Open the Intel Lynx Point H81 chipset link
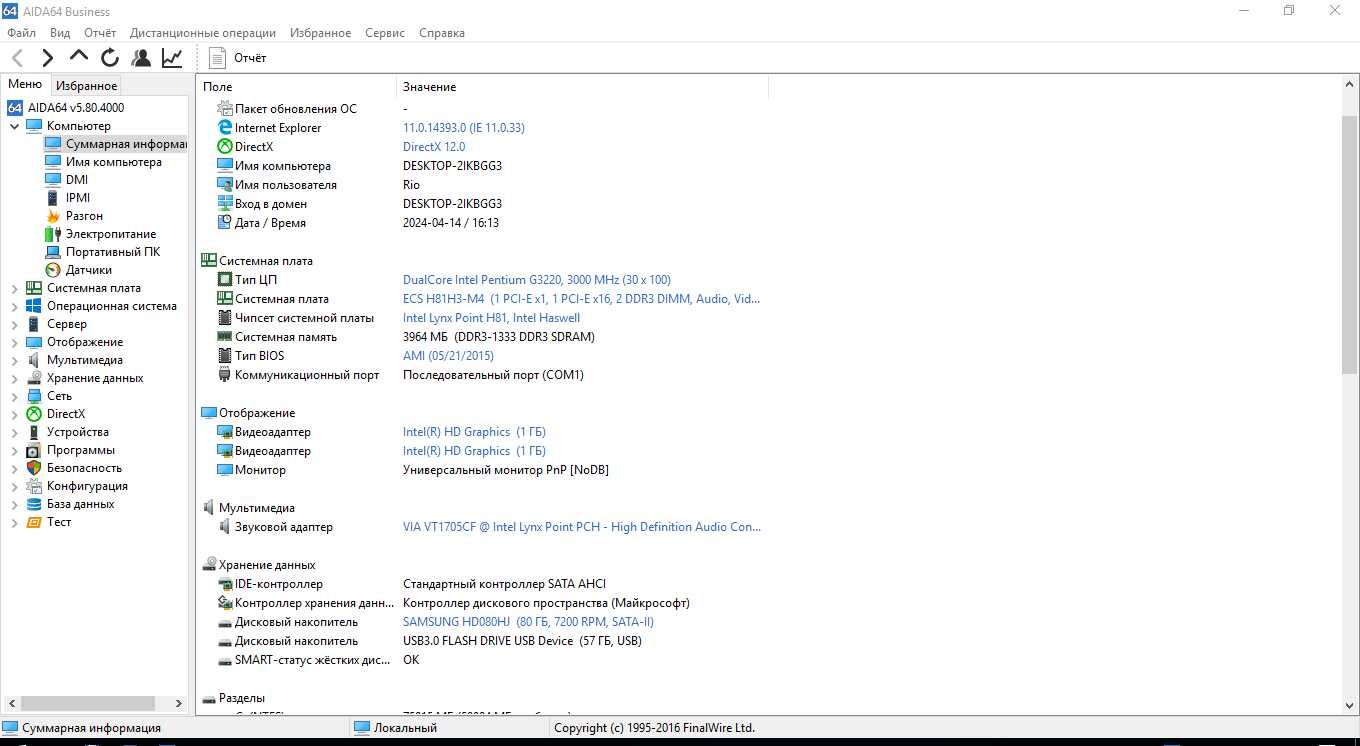Screen dimensions: 1360x746 491,318
